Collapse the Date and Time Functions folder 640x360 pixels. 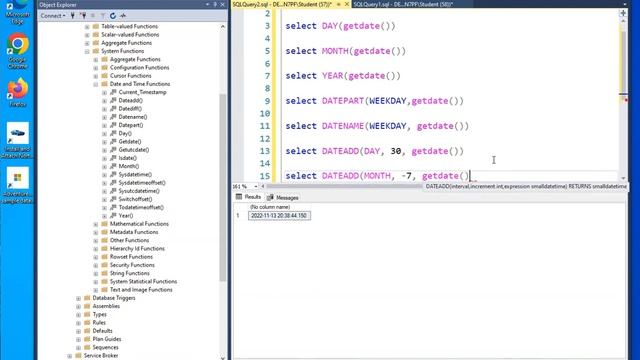coord(96,84)
